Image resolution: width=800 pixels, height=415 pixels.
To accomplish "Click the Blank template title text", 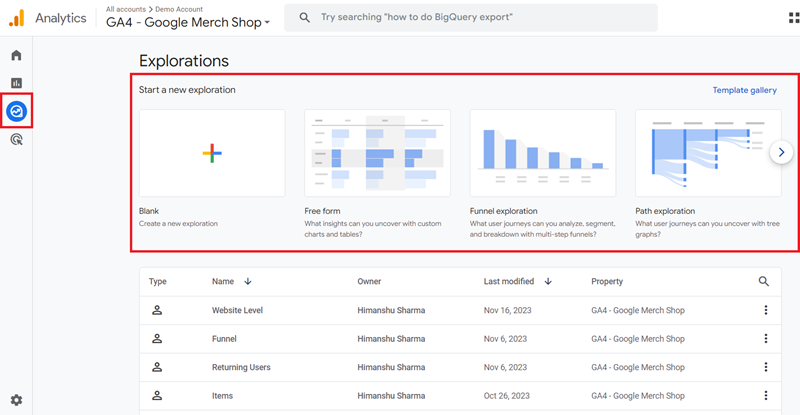I will point(148,211).
